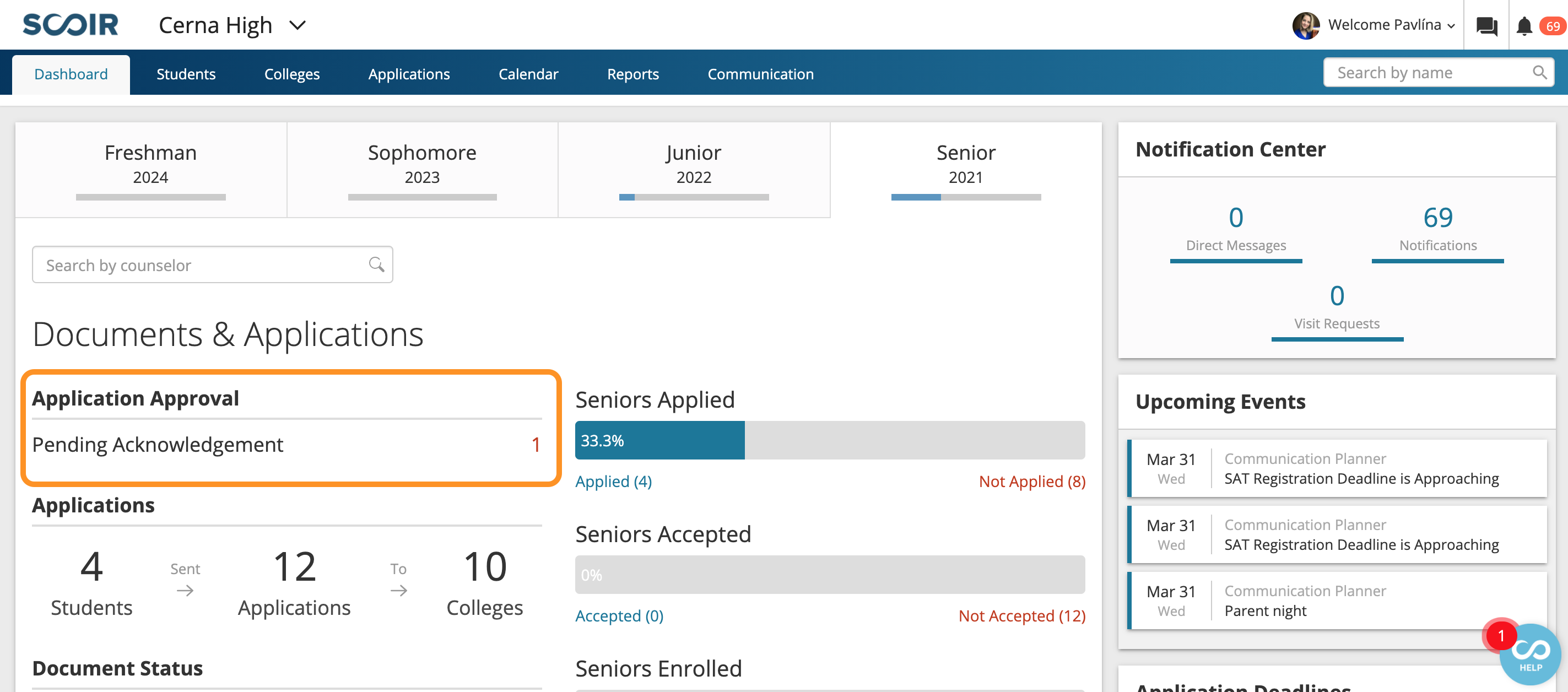Click the Seniors Accepted 0% progress bar
This screenshot has width=1568, height=692.
pyautogui.click(x=830, y=575)
